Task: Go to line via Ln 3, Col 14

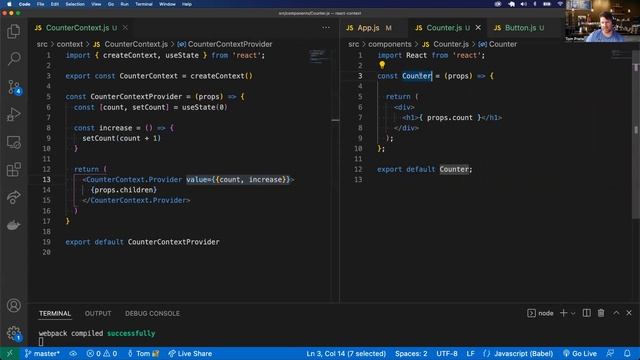Action: [346, 353]
